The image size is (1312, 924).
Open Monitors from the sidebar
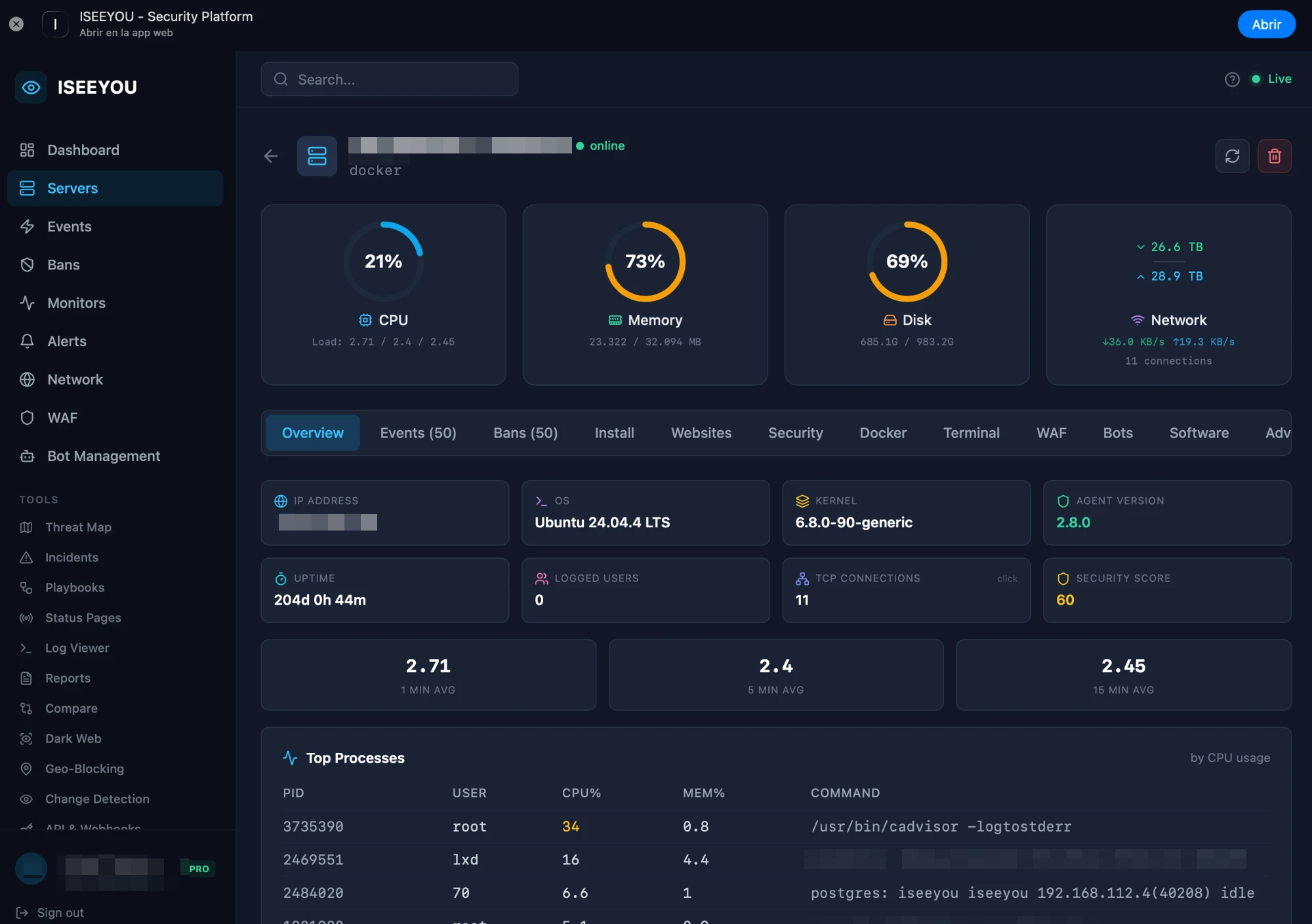tap(115, 303)
